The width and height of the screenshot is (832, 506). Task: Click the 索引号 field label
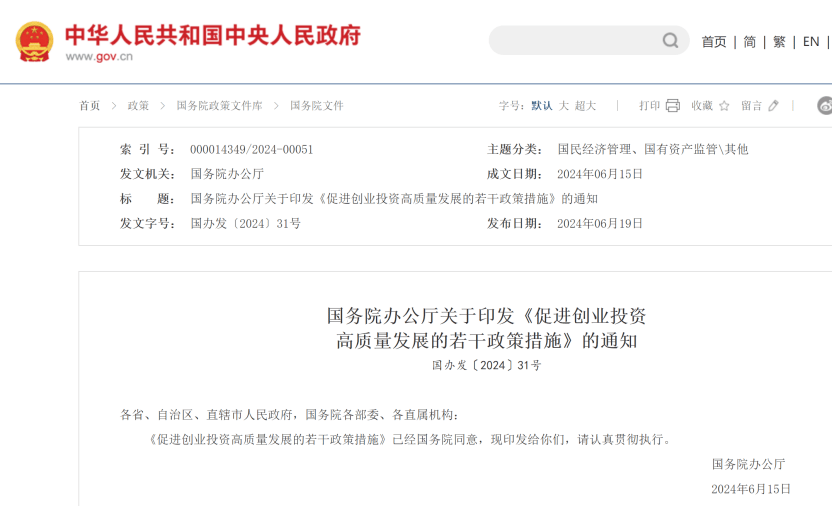tap(147, 150)
